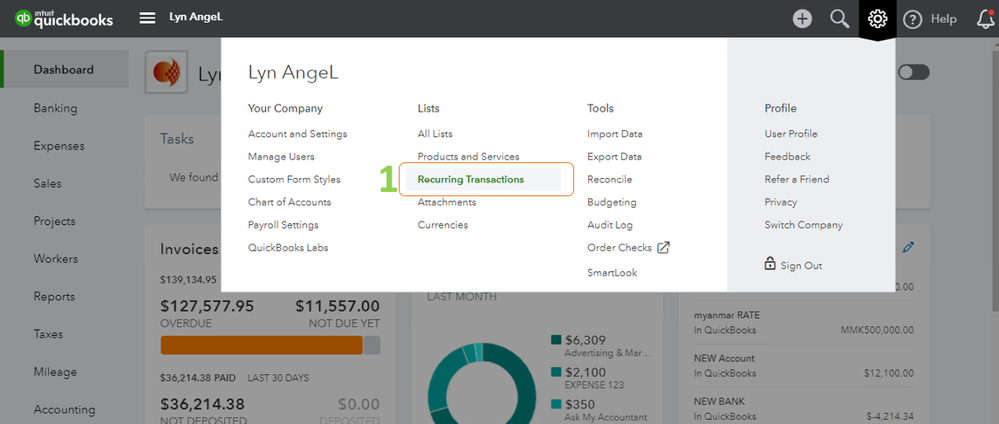Toggle the privacy switch at top right
The height and width of the screenshot is (424, 999).
pyautogui.click(x=914, y=73)
